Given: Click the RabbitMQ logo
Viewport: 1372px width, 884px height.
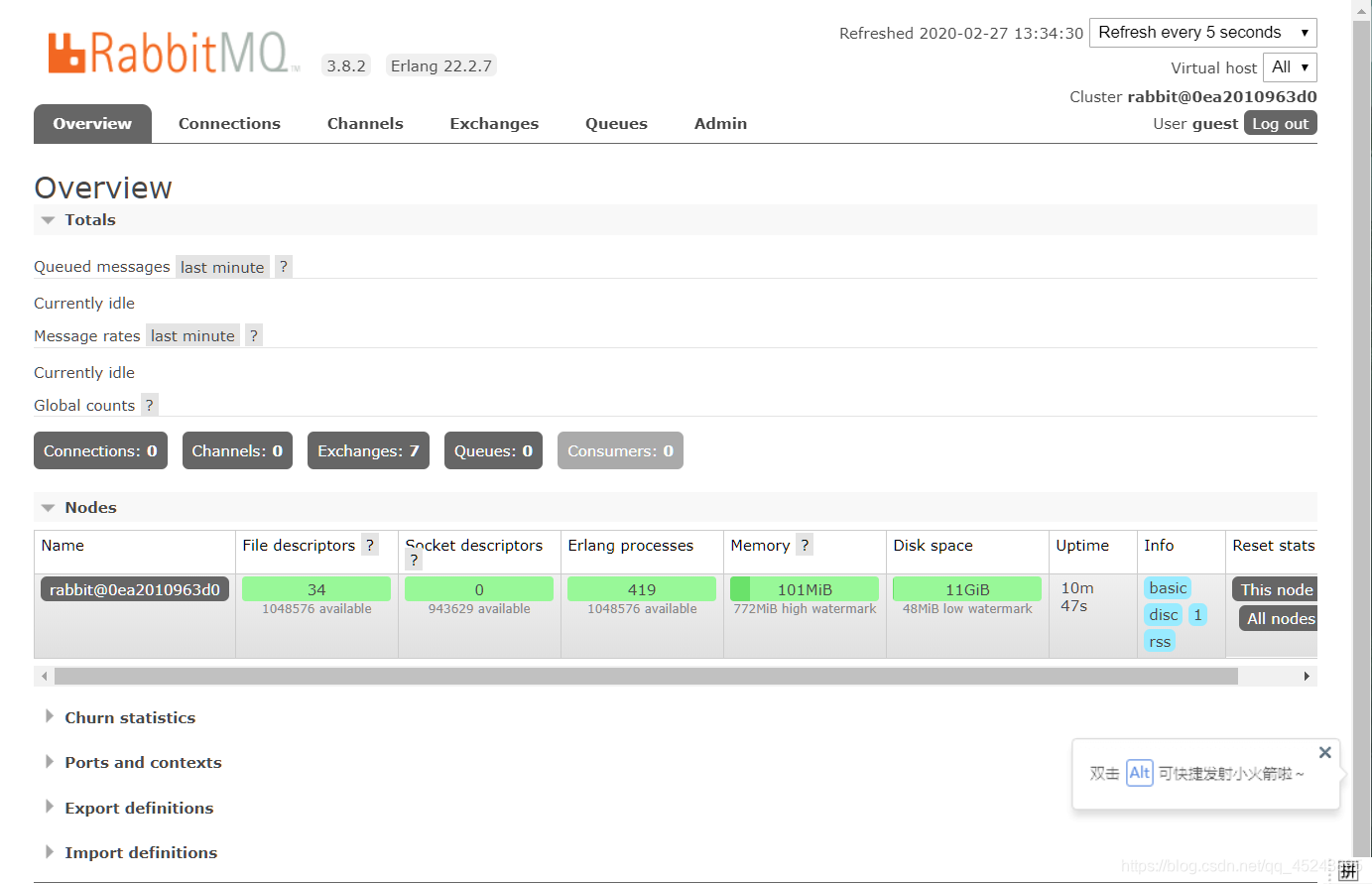Looking at the screenshot, I should (173, 53).
